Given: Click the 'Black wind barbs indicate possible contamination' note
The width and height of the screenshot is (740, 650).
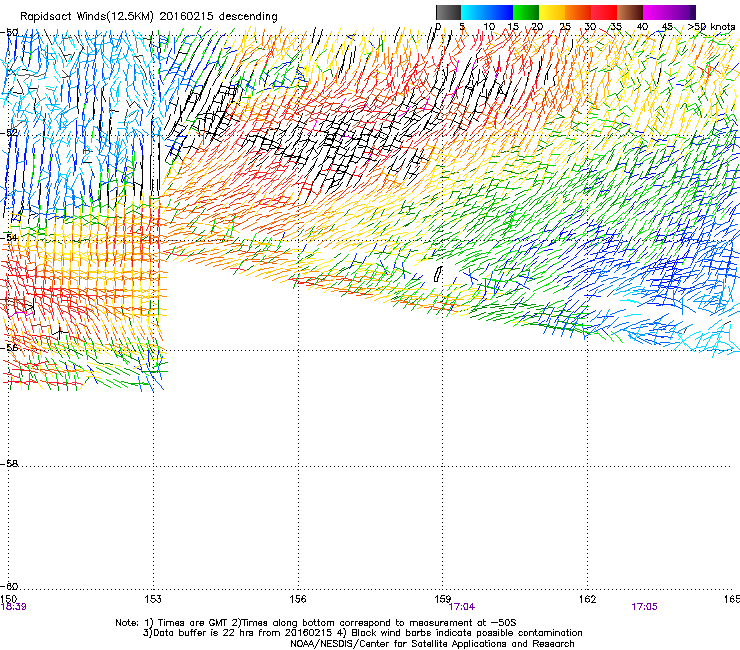Looking at the screenshot, I should coord(460,633).
